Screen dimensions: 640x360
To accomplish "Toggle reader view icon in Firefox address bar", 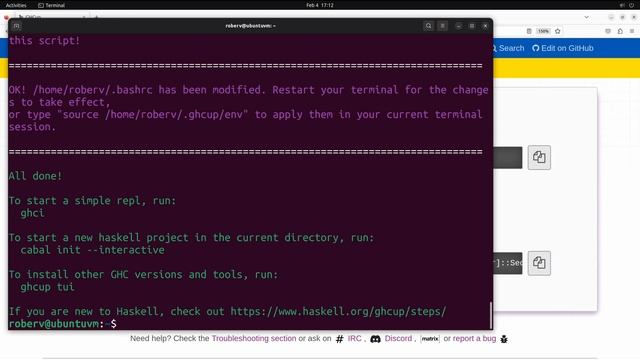I will 529,31.
